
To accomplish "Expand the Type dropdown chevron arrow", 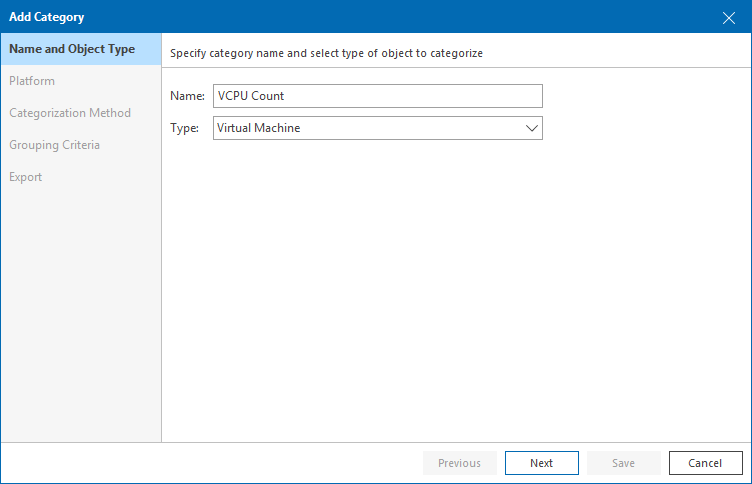I will [530, 128].
